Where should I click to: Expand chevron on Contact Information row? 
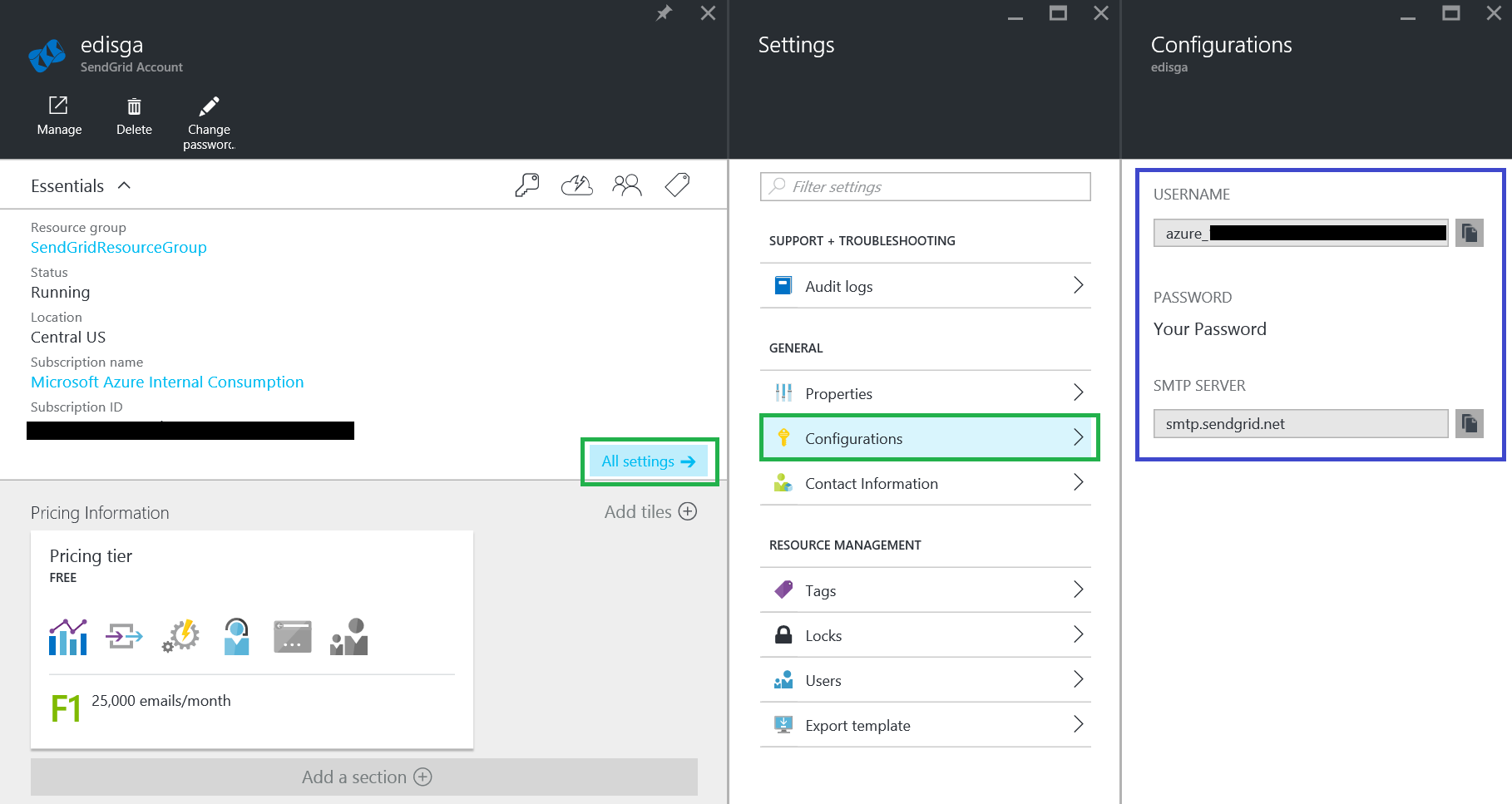(1078, 482)
